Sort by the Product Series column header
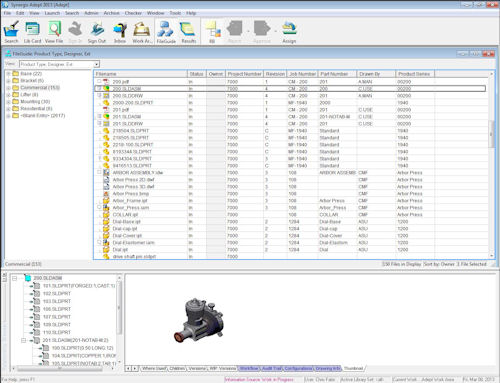This screenshot has width=500, height=383. [x=415, y=74]
